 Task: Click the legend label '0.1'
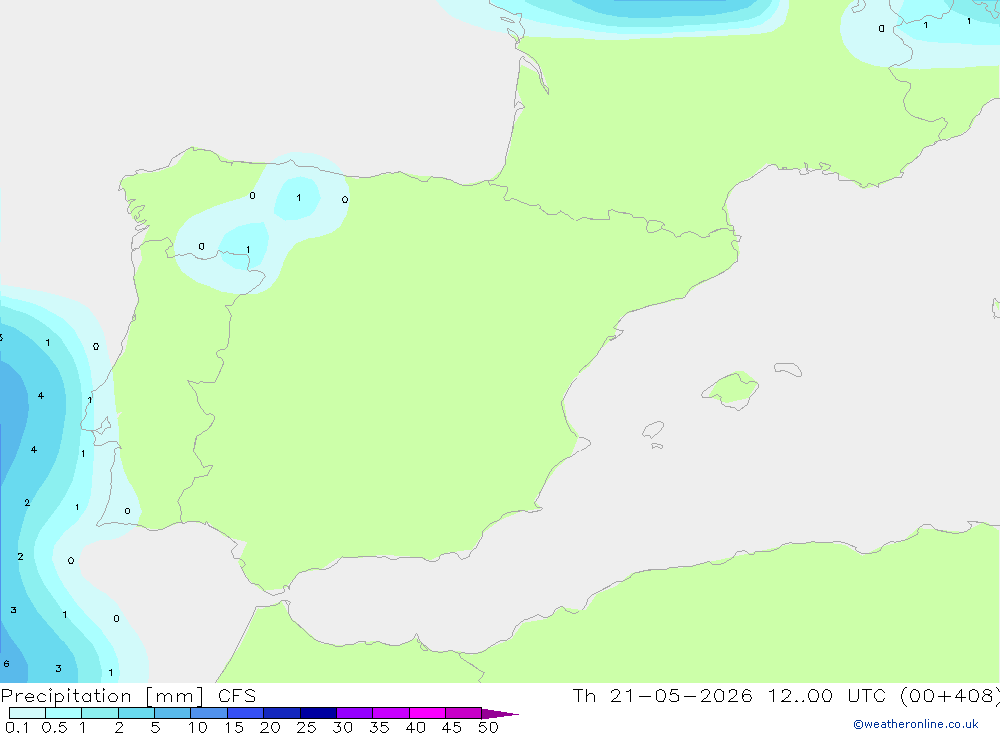coord(17,727)
